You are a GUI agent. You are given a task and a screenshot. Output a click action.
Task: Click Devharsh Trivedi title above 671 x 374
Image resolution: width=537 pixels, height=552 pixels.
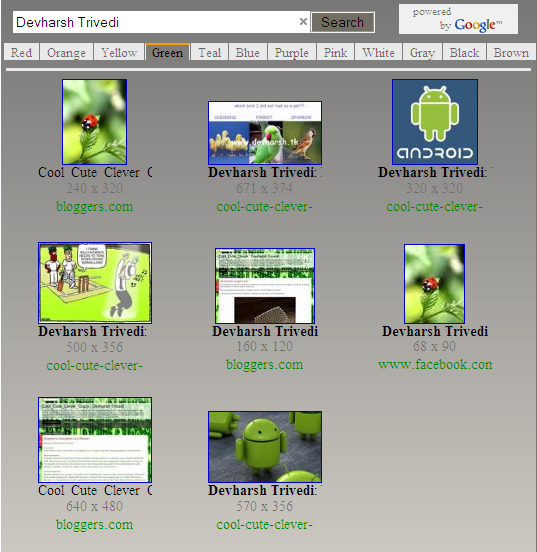coord(265,172)
